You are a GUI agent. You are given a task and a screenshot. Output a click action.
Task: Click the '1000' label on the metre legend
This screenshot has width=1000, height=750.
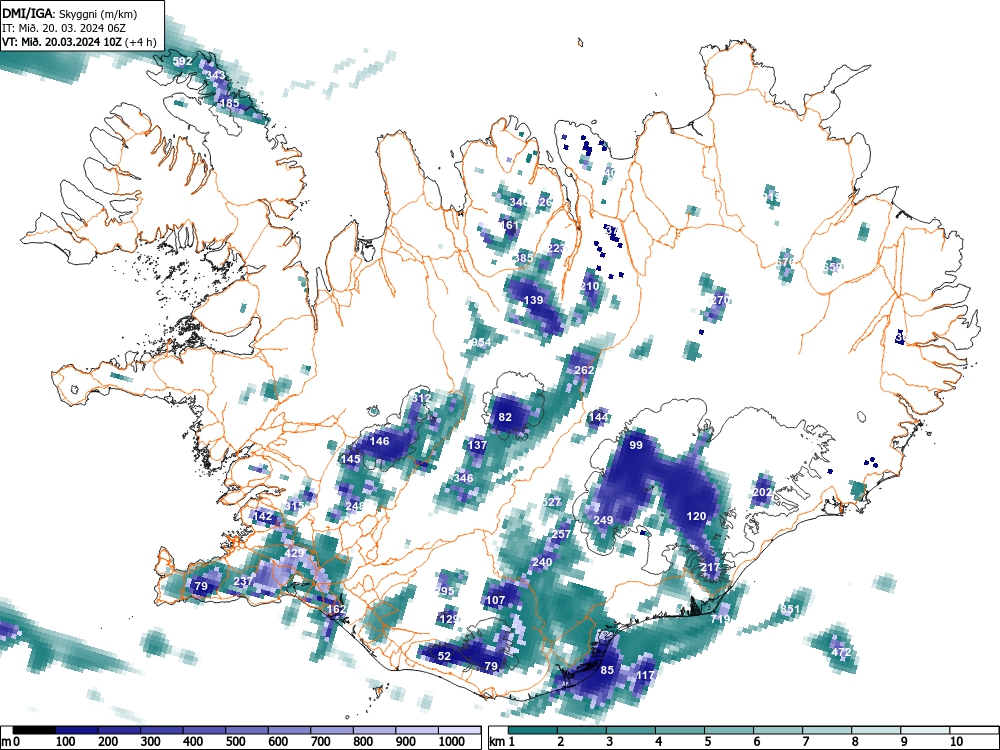452,742
